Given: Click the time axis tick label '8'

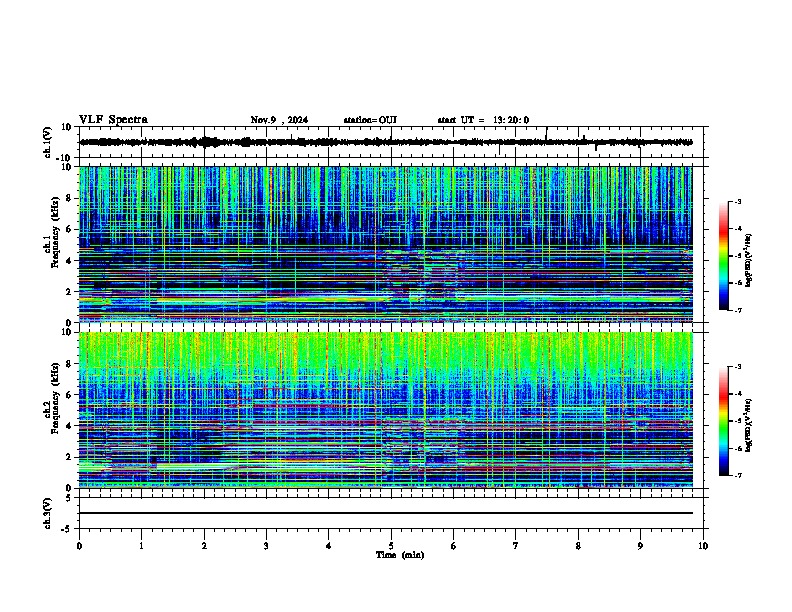Looking at the screenshot, I should [578, 546].
